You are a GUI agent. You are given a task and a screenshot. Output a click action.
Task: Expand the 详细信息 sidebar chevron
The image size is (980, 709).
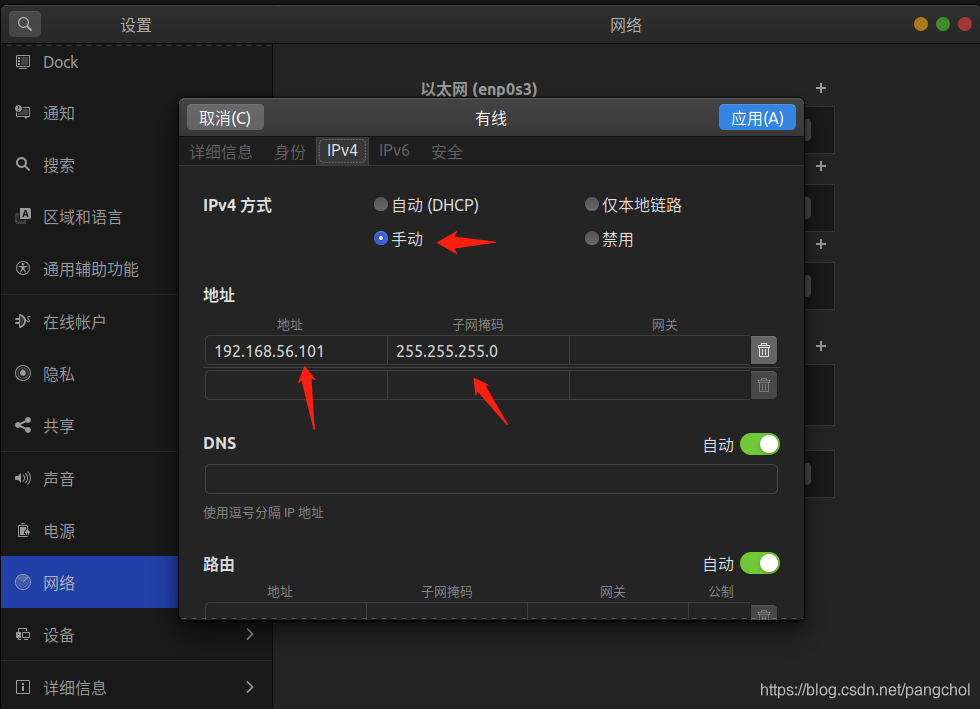tap(249, 687)
